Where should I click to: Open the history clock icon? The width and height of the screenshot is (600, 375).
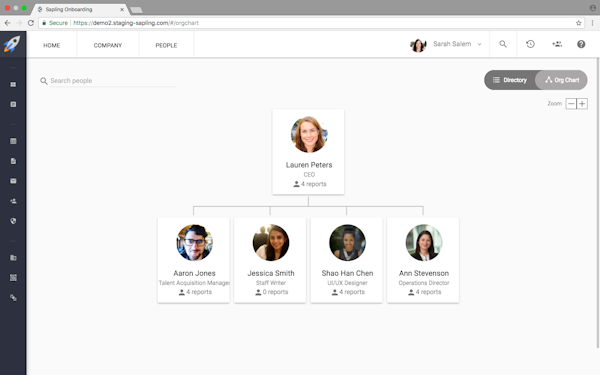tap(530, 44)
